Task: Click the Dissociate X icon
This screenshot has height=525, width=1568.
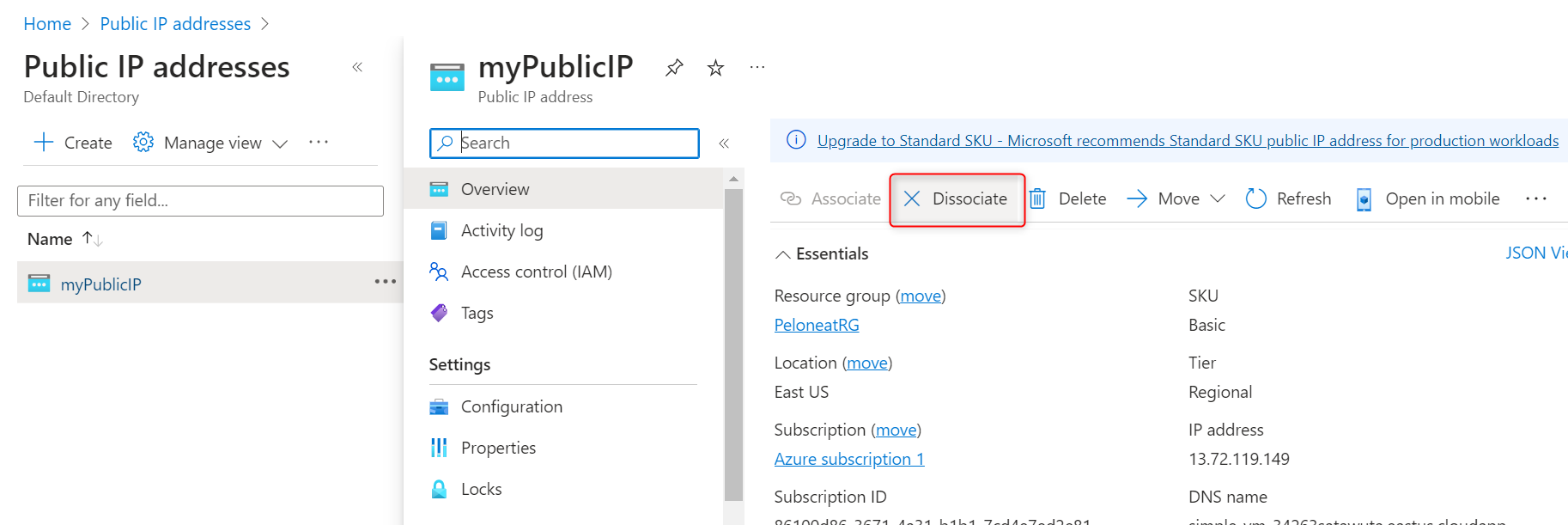Action: coord(912,199)
